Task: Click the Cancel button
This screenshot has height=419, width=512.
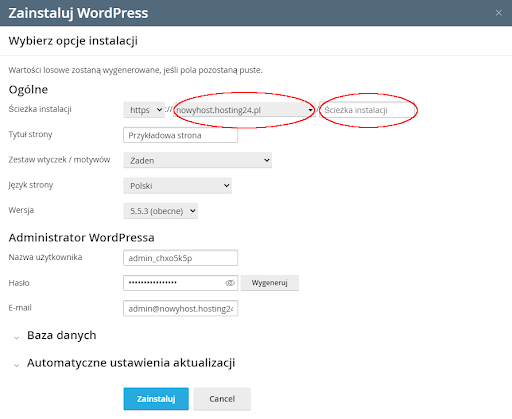Action: (222, 399)
